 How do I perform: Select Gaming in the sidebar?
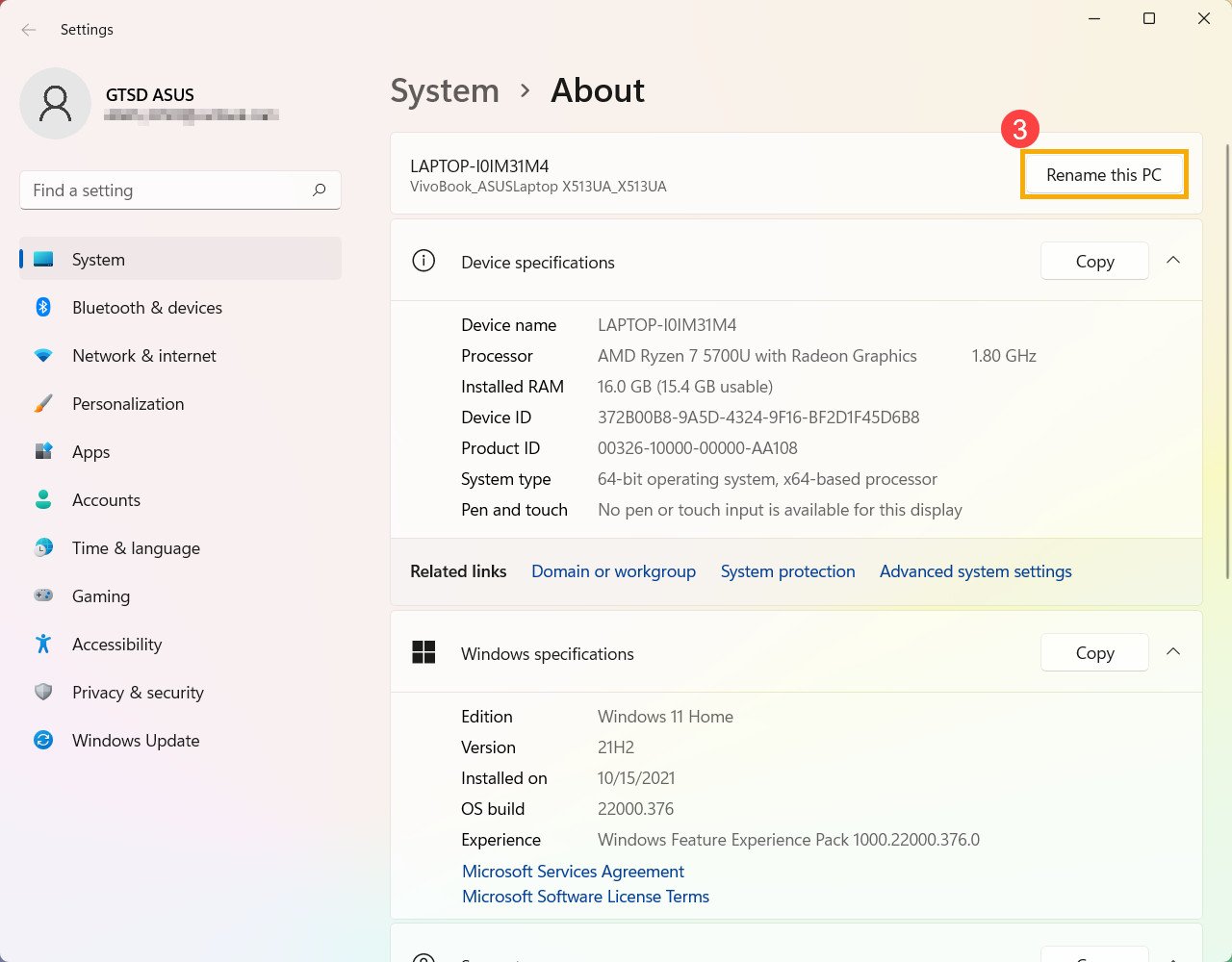[181, 596]
